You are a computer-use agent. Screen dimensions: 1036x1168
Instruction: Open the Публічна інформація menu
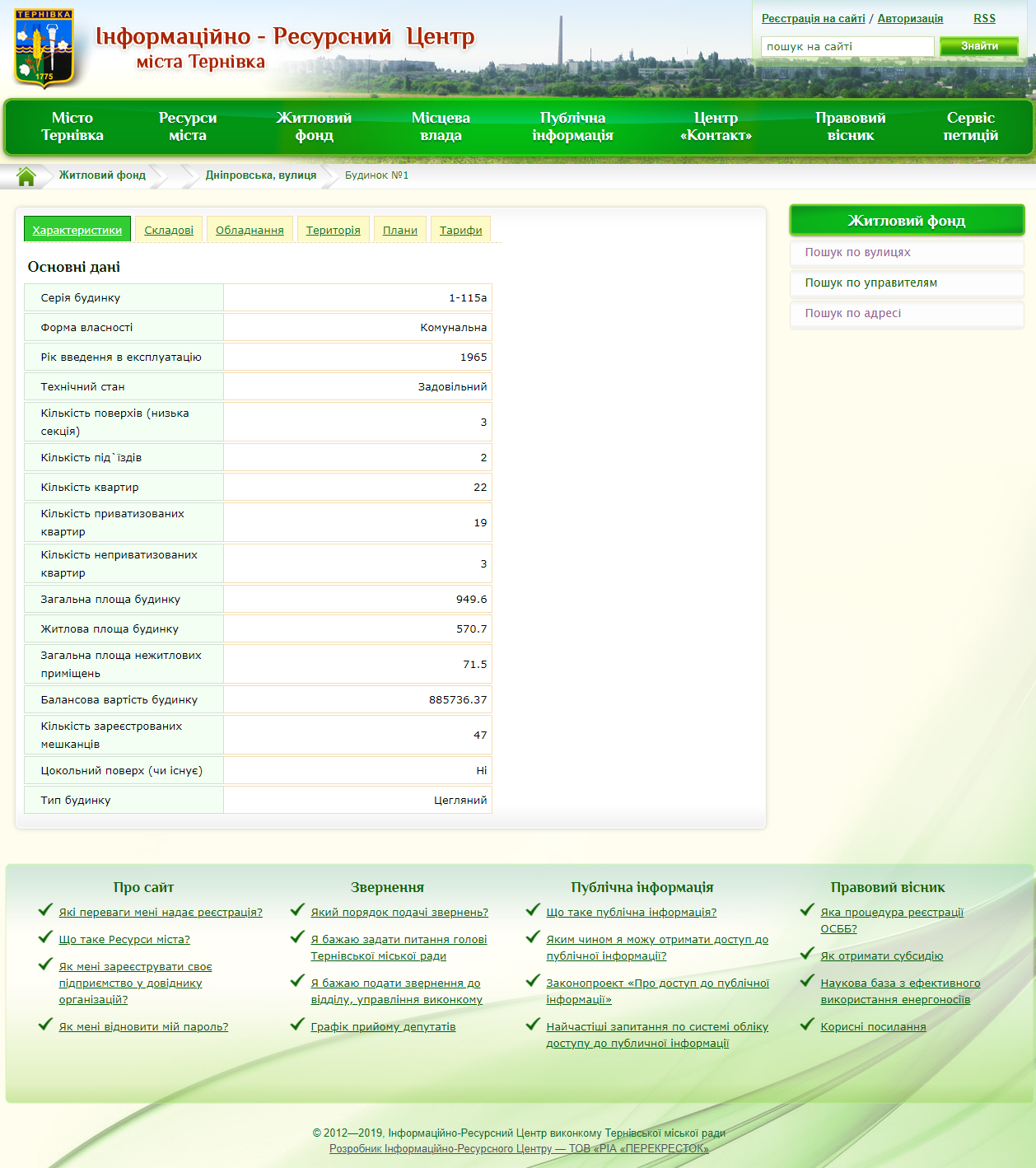[572, 127]
